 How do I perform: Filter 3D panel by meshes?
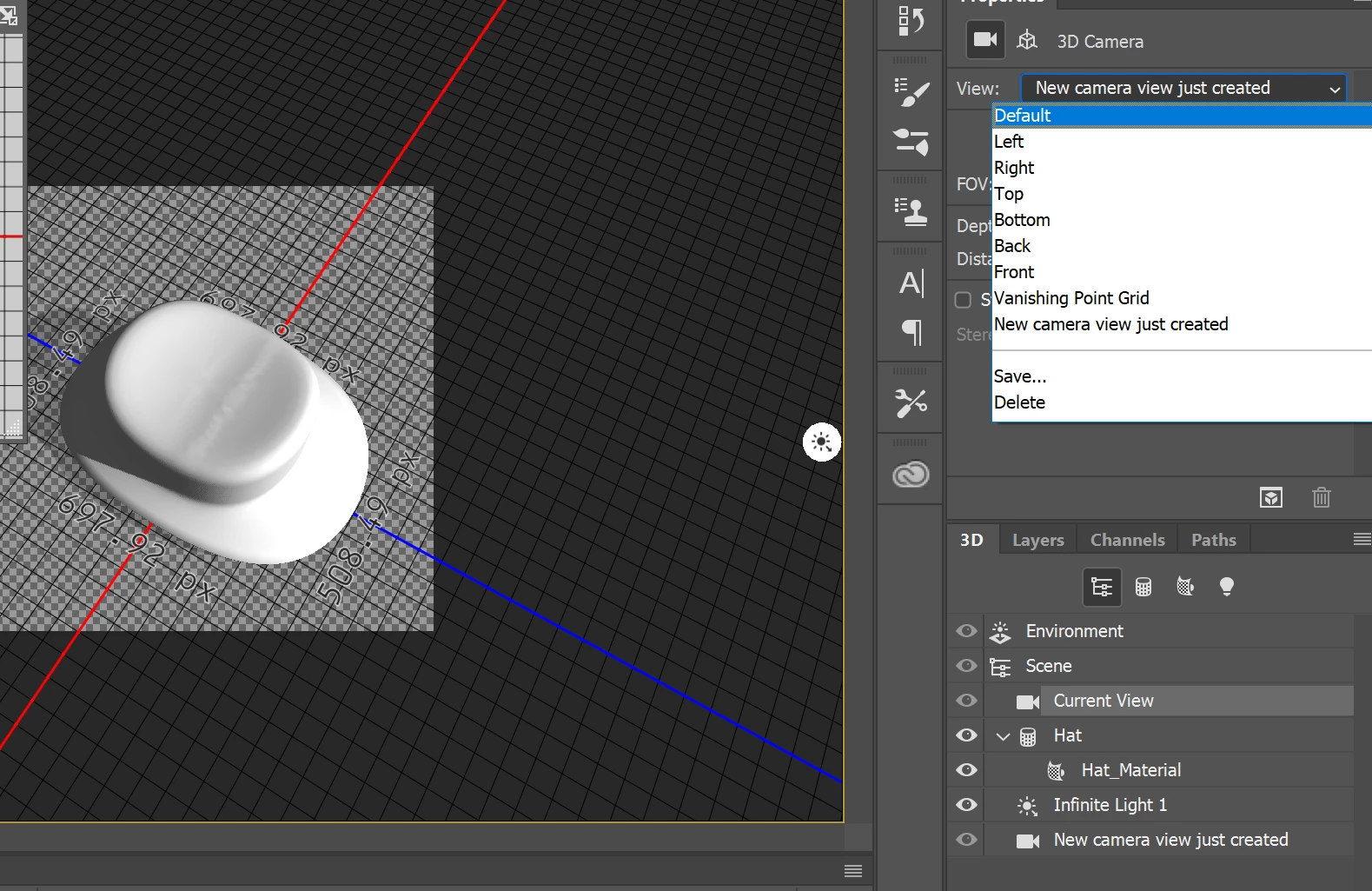pos(1143,587)
